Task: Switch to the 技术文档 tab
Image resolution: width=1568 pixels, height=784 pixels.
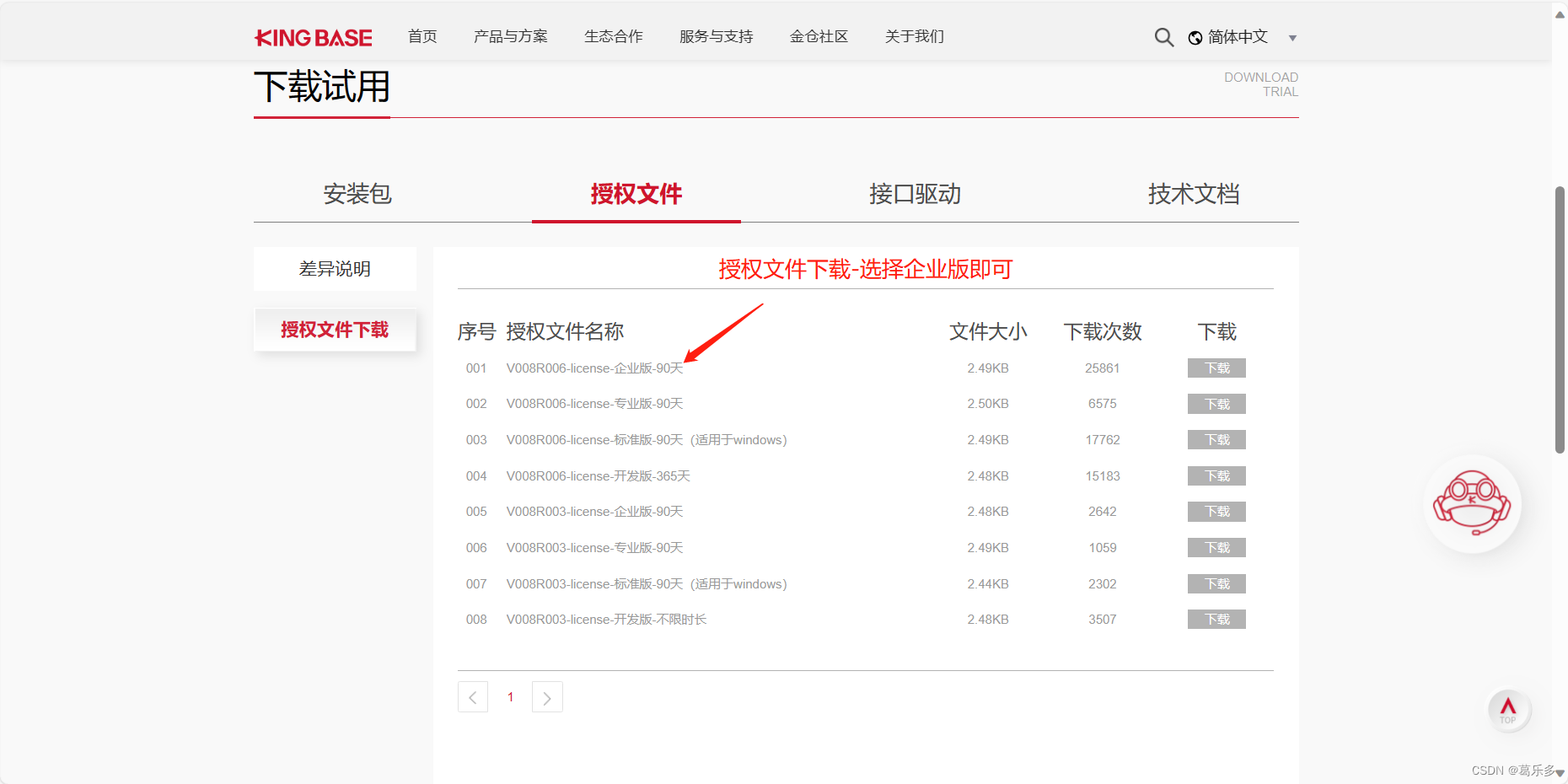Action: point(1193,194)
